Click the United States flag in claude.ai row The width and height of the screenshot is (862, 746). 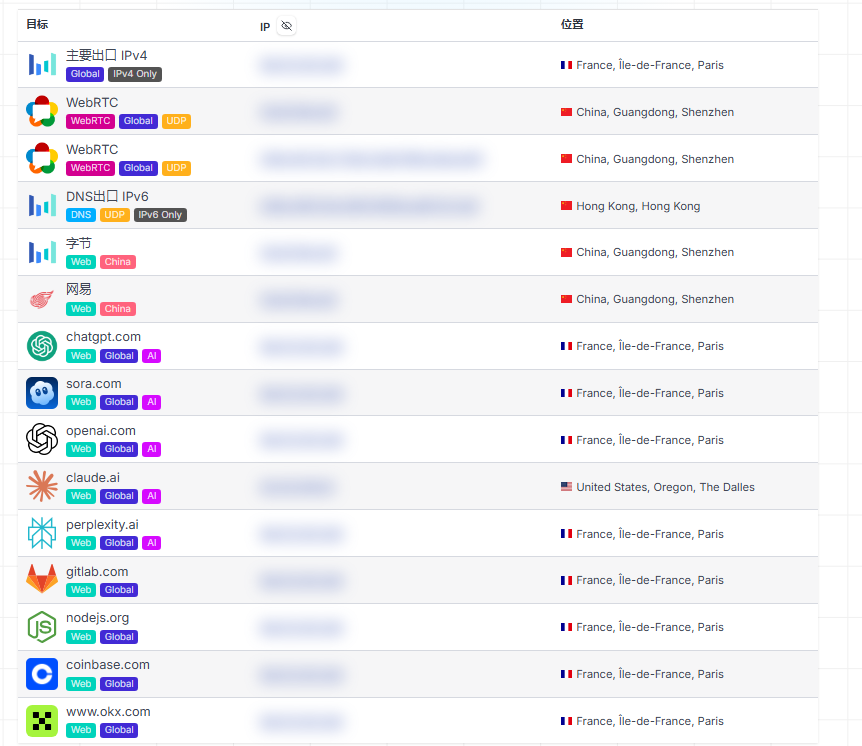[566, 487]
